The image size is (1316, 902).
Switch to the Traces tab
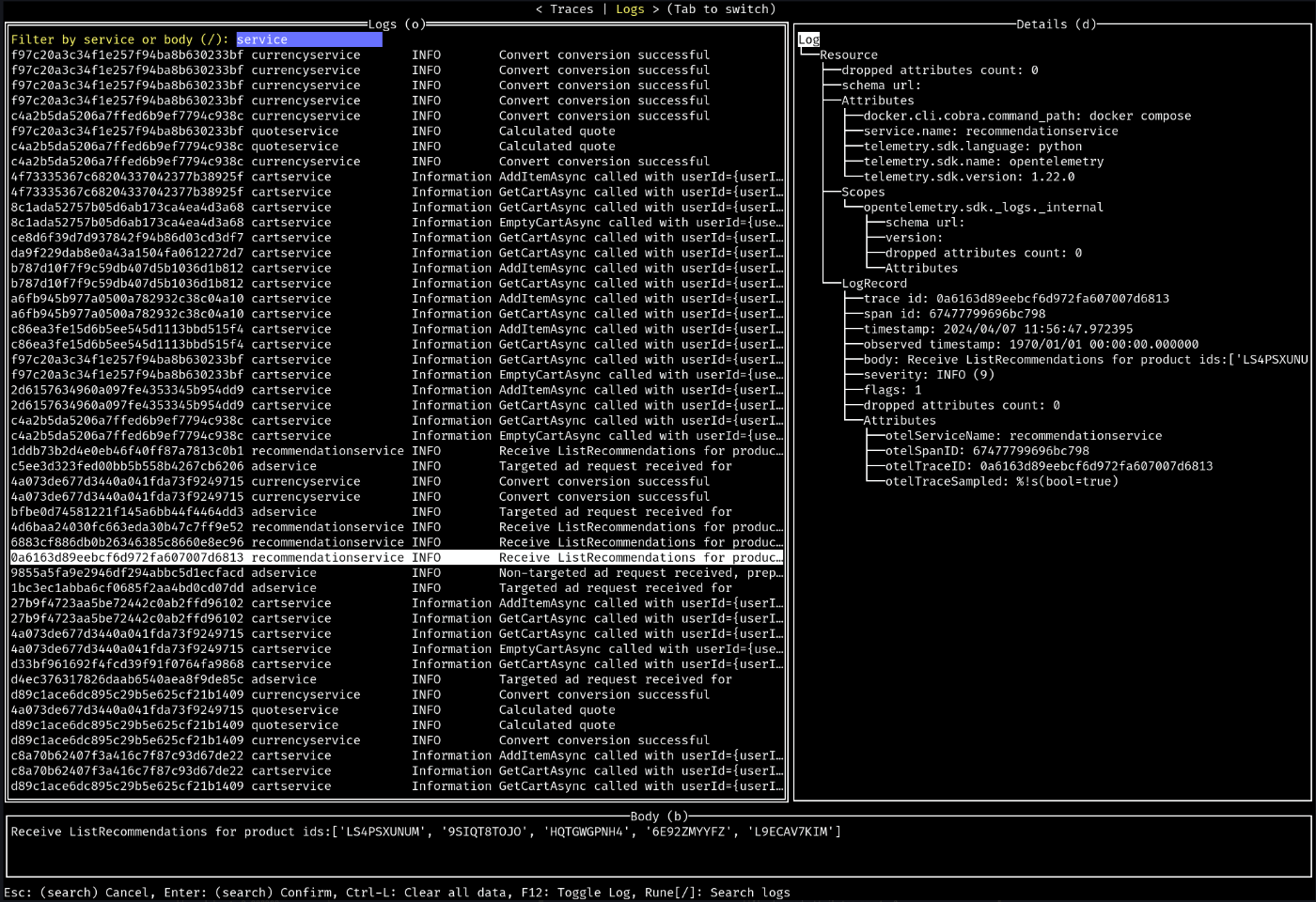(571, 9)
